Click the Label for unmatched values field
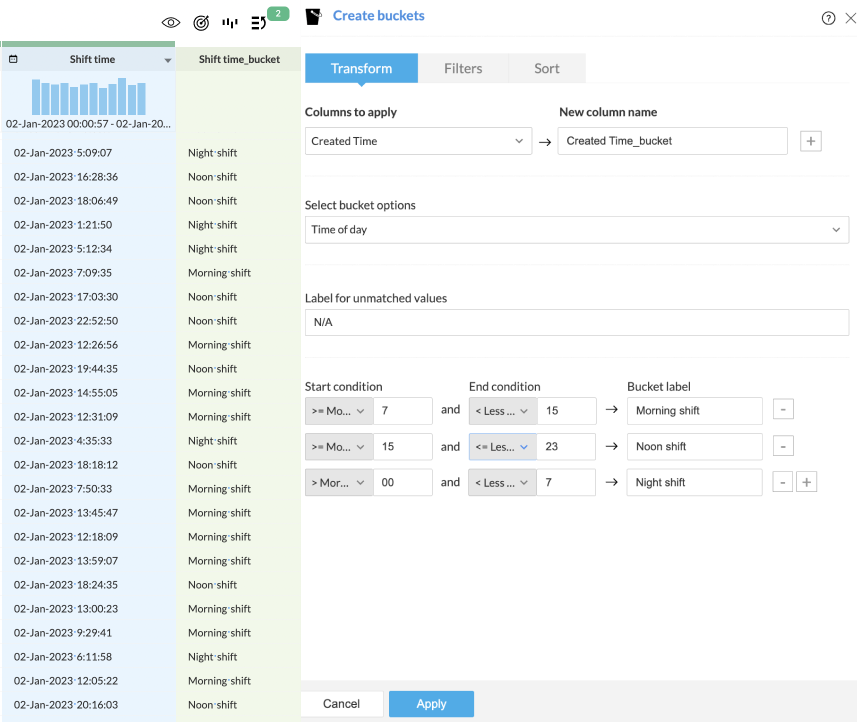The height and width of the screenshot is (722, 857). coord(576,322)
